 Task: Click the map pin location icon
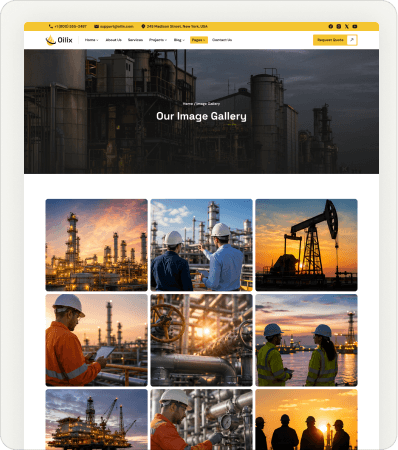[143, 26]
